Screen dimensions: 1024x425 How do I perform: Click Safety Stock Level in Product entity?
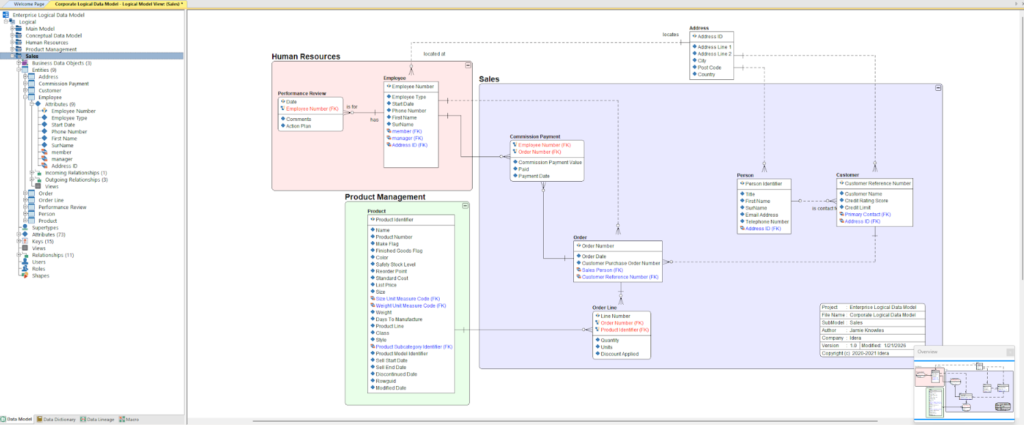click(x=396, y=264)
